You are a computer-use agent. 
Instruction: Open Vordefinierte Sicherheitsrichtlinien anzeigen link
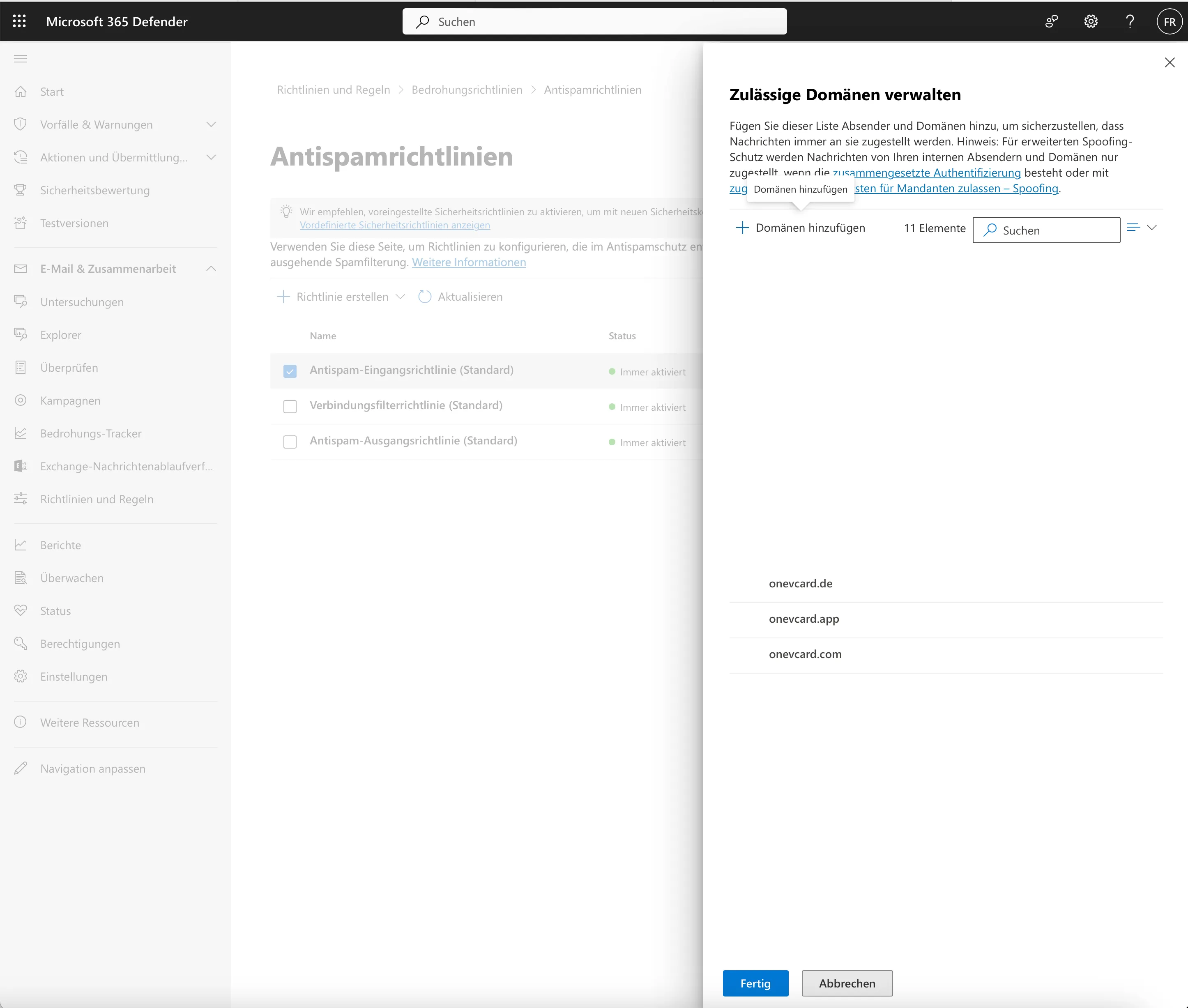pos(395,225)
